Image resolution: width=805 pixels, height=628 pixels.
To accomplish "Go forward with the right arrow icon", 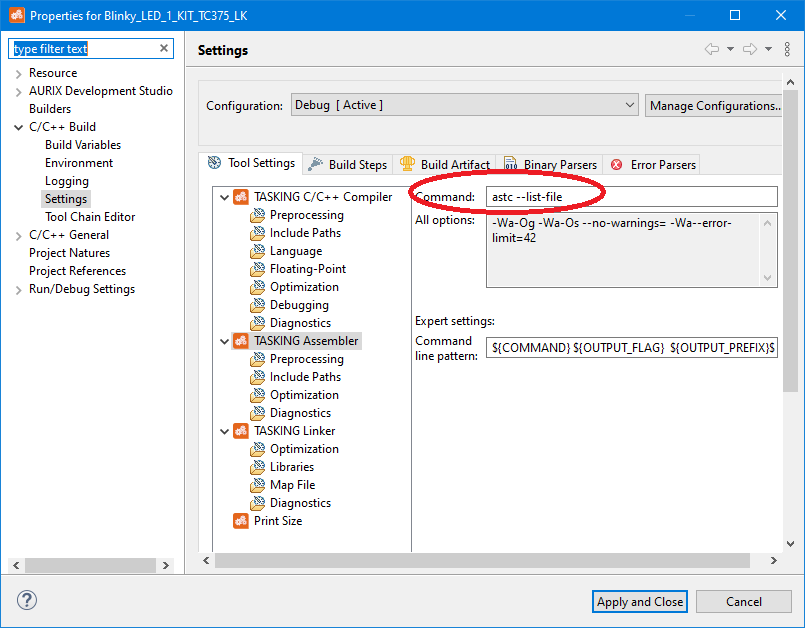I will [x=750, y=49].
